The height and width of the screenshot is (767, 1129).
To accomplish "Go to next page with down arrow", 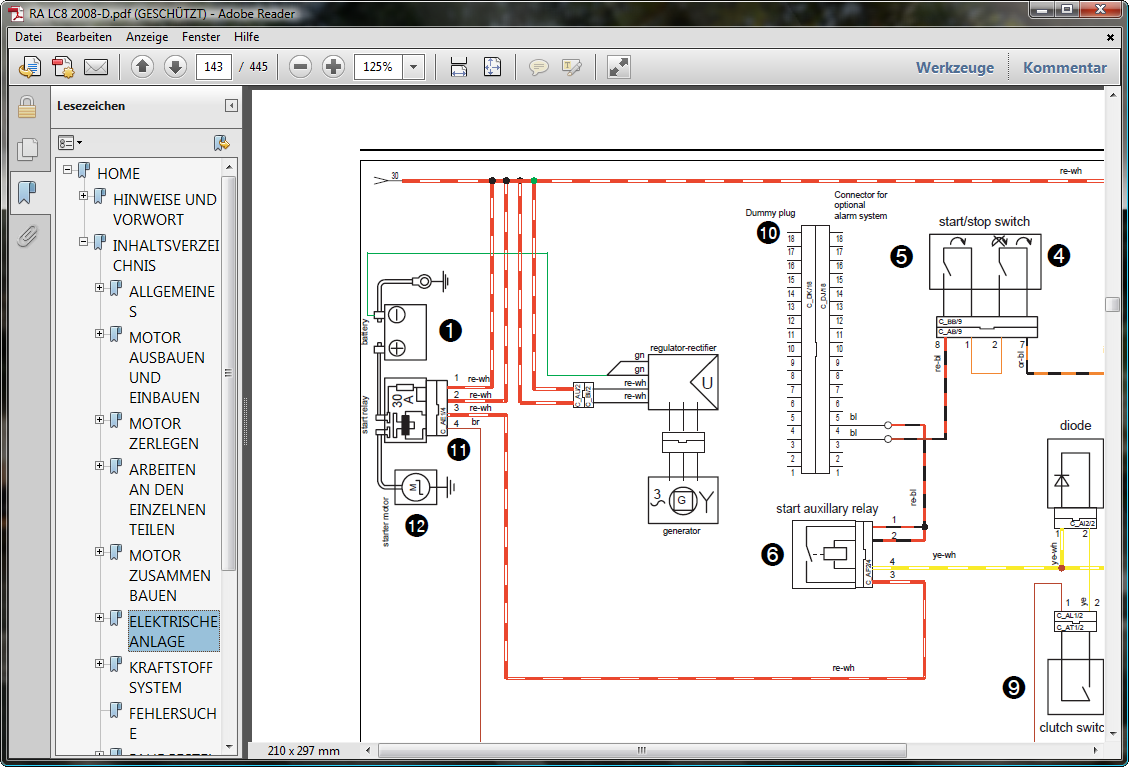I will coord(175,67).
